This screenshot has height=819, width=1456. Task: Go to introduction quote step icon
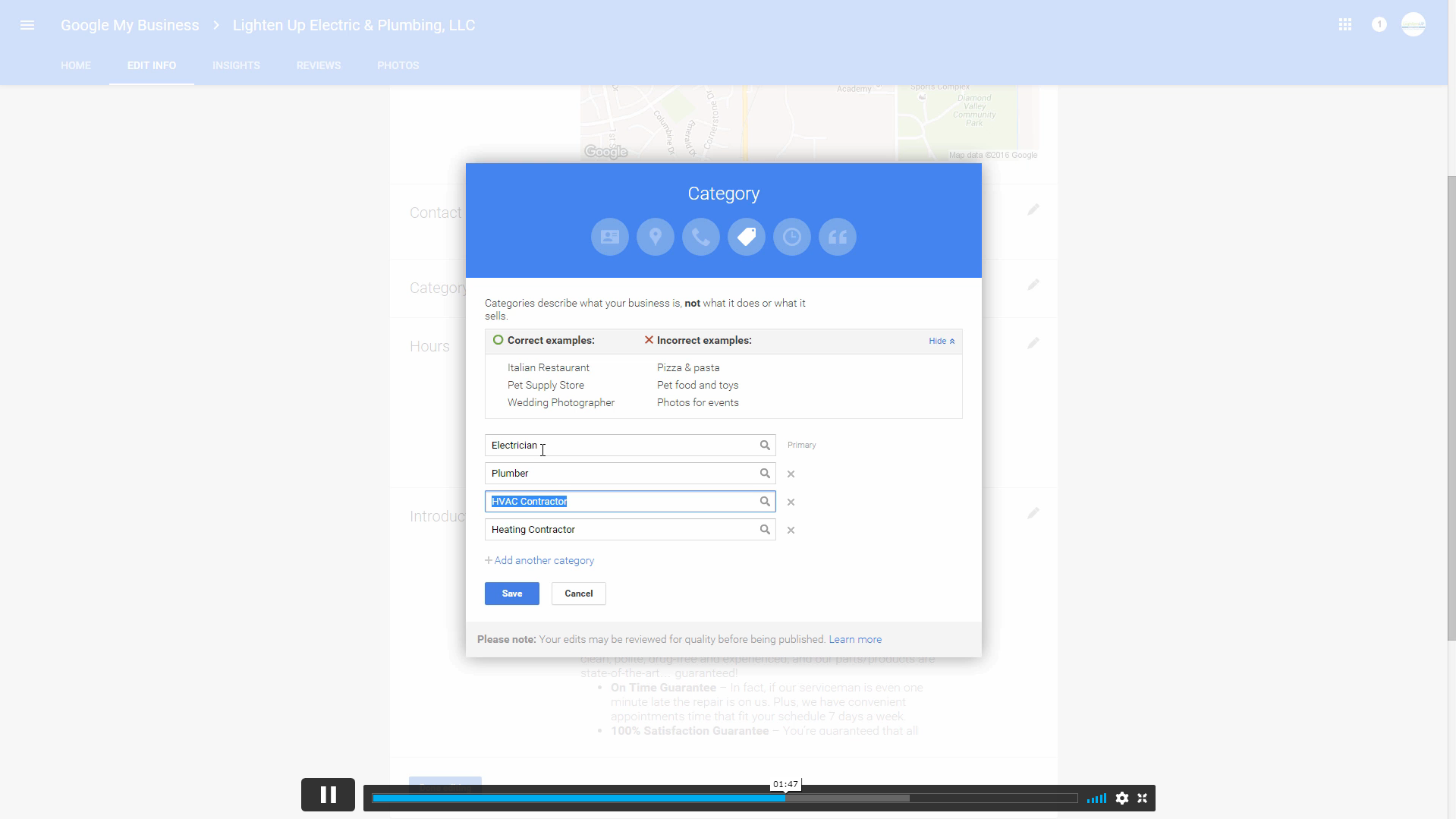(x=838, y=237)
